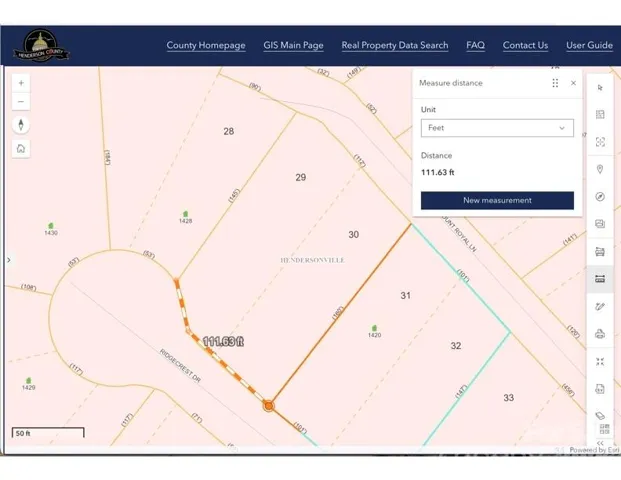Toggle the highlighted measure distance tool
This screenshot has width=621, height=480.
(600, 279)
